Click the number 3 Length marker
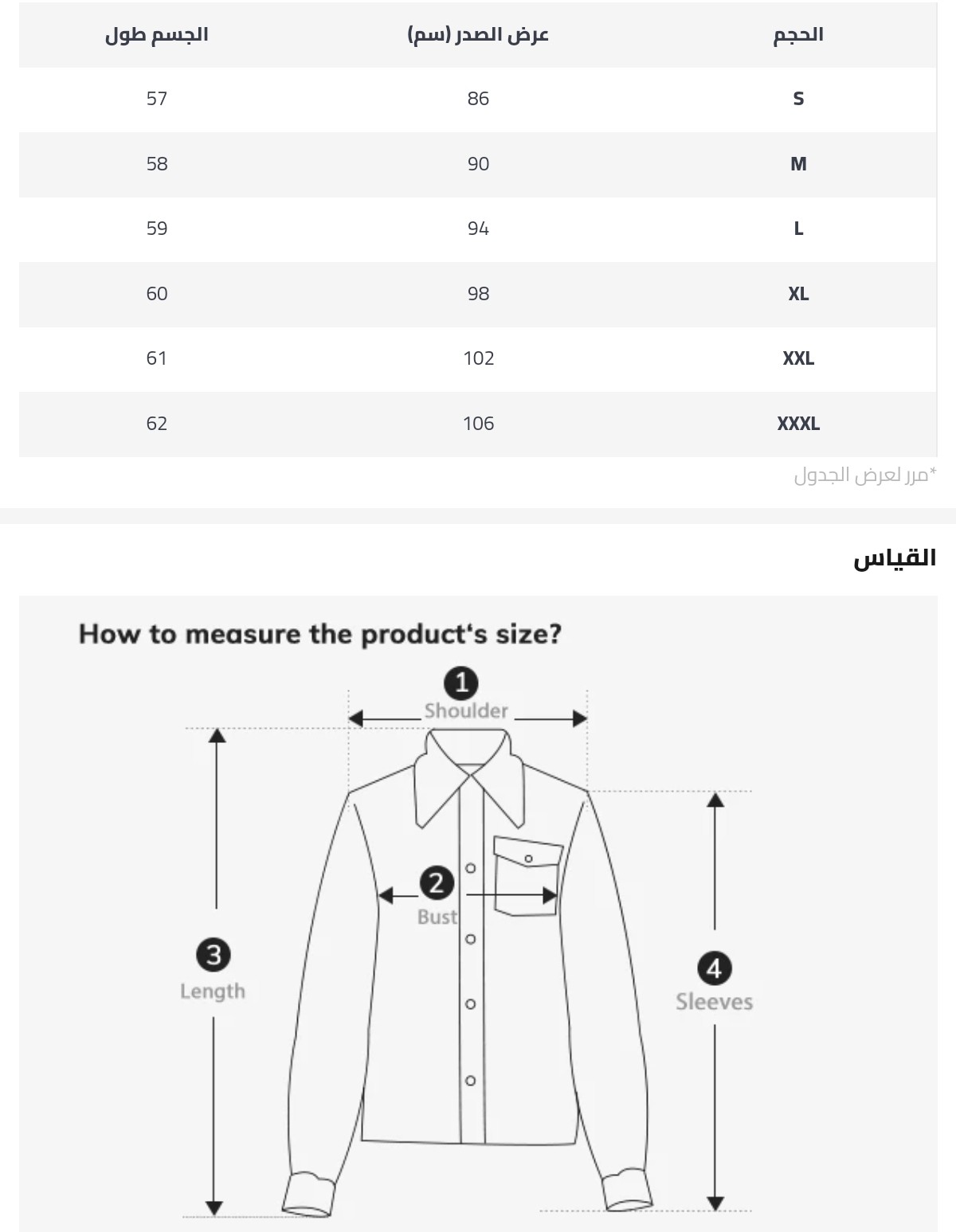The image size is (956, 1232). (213, 954)
